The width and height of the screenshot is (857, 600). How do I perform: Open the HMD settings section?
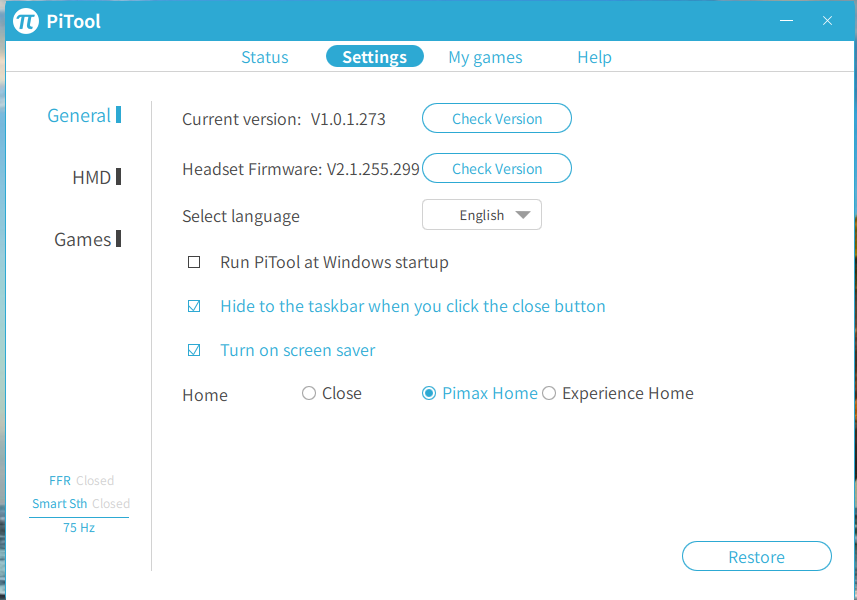pyautogui.click(x=97, y=177)
